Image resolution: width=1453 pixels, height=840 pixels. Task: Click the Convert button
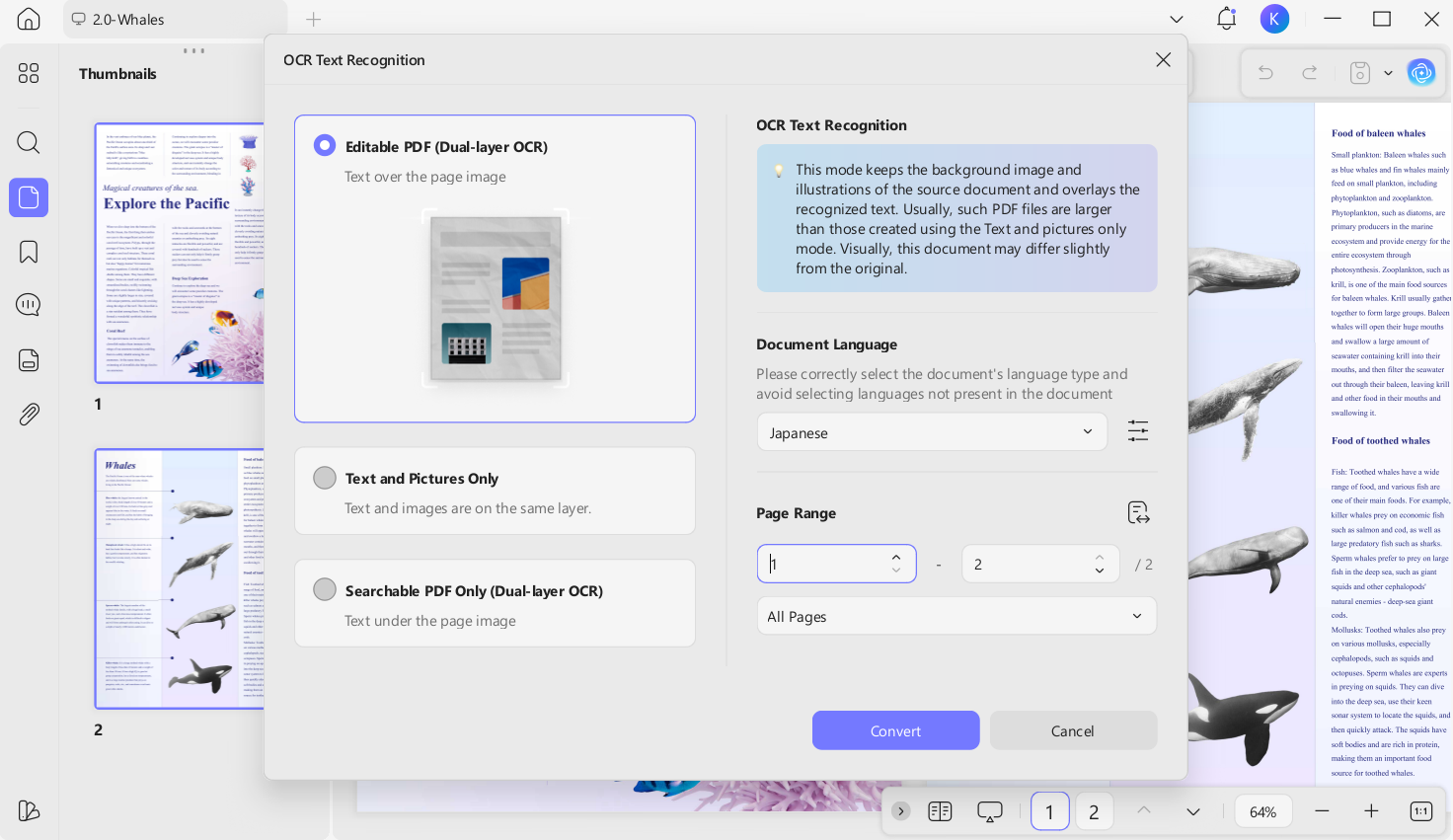[895, 730]
